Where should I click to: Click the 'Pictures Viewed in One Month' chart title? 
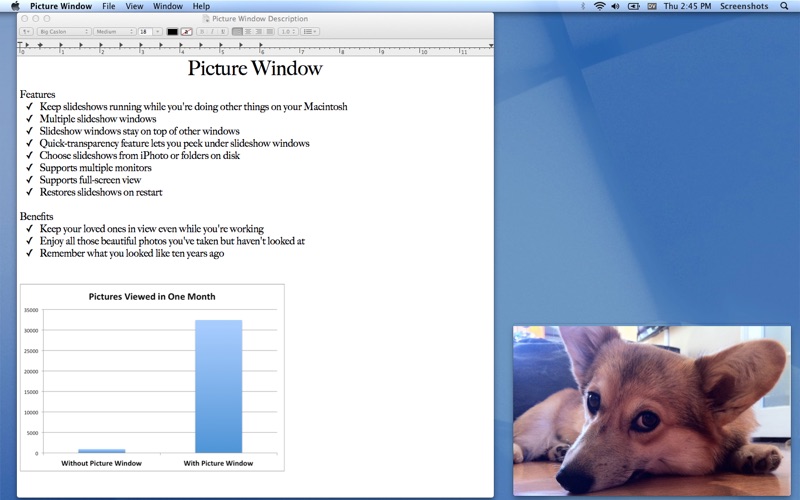[152, 296]
